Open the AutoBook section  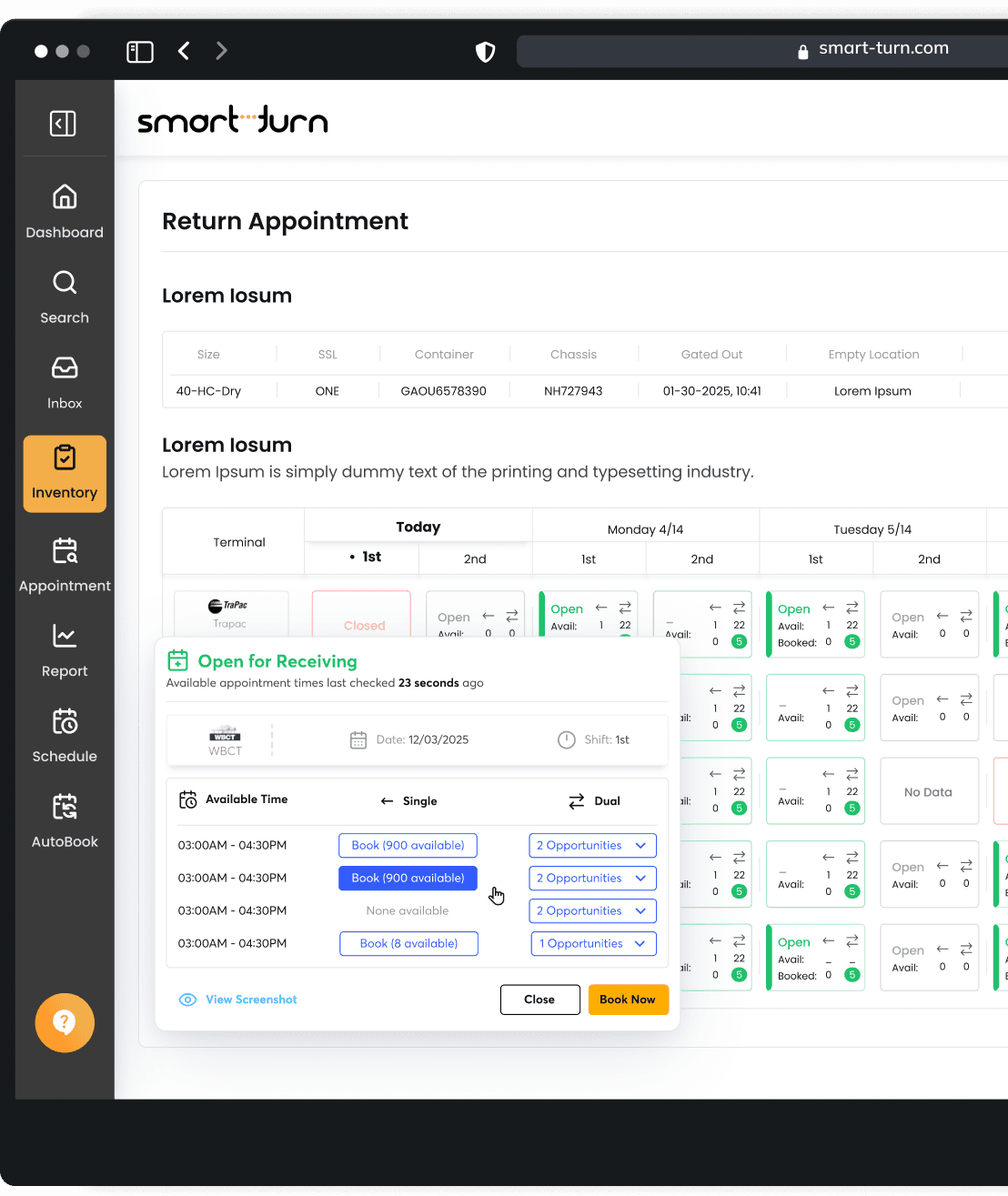coord(65,821)
